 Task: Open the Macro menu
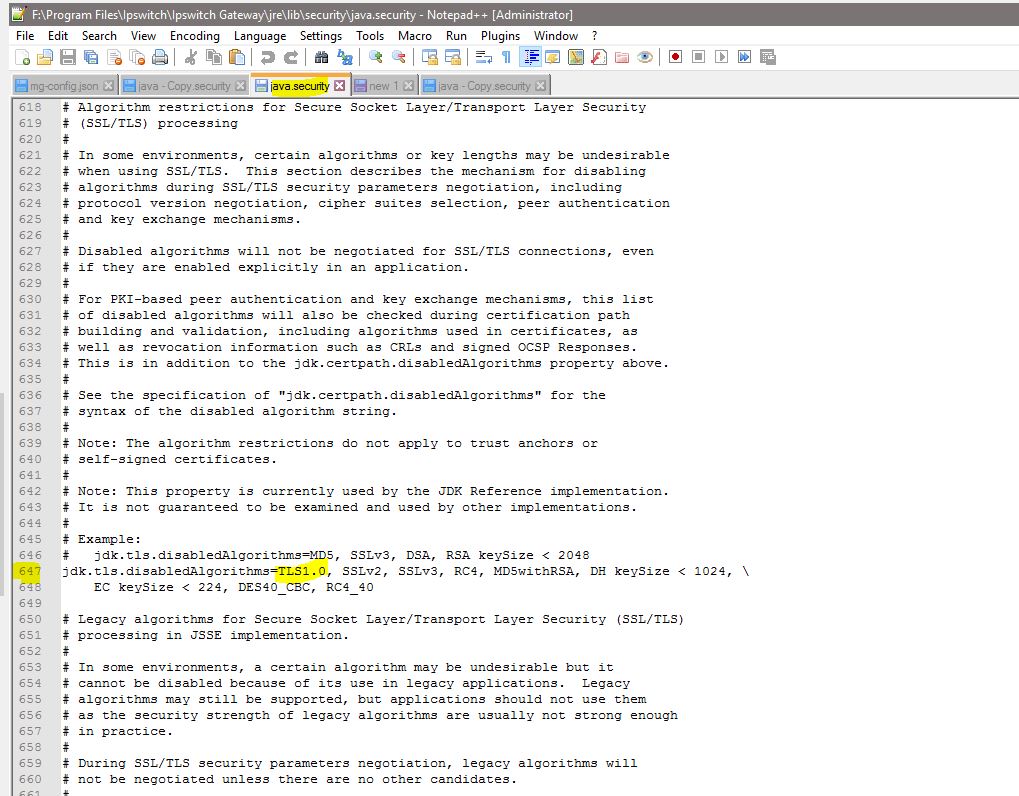coord(415,36)
